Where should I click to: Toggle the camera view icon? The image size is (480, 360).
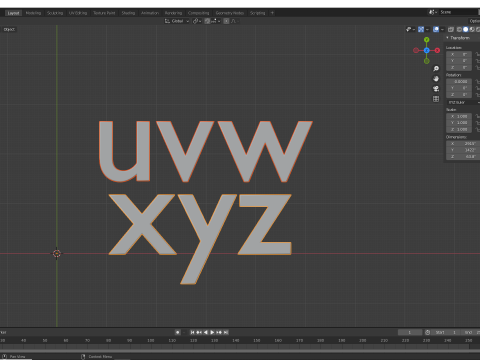click(436, 89)
